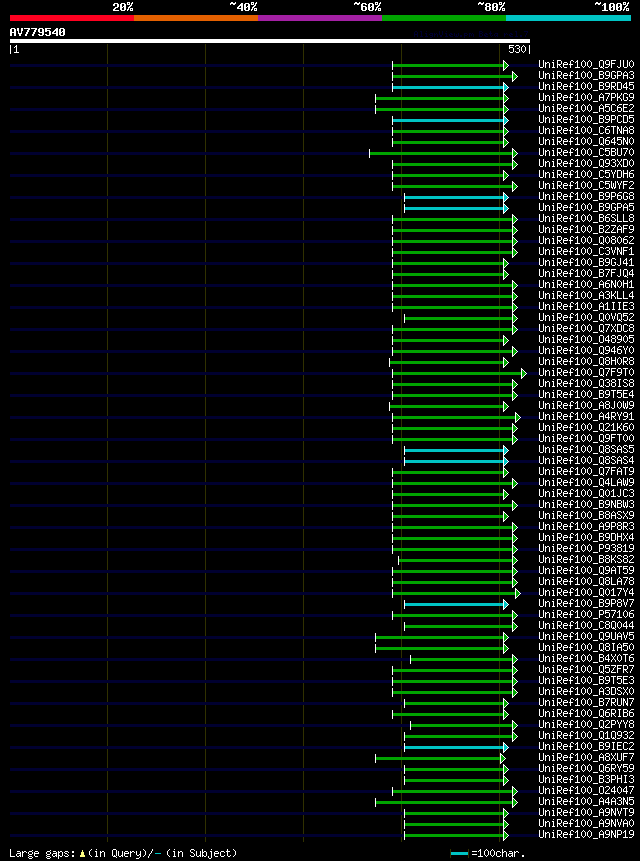Click the green ~80% identity legend bar
This screenshot has height=861, width=640.
point(444,18)
